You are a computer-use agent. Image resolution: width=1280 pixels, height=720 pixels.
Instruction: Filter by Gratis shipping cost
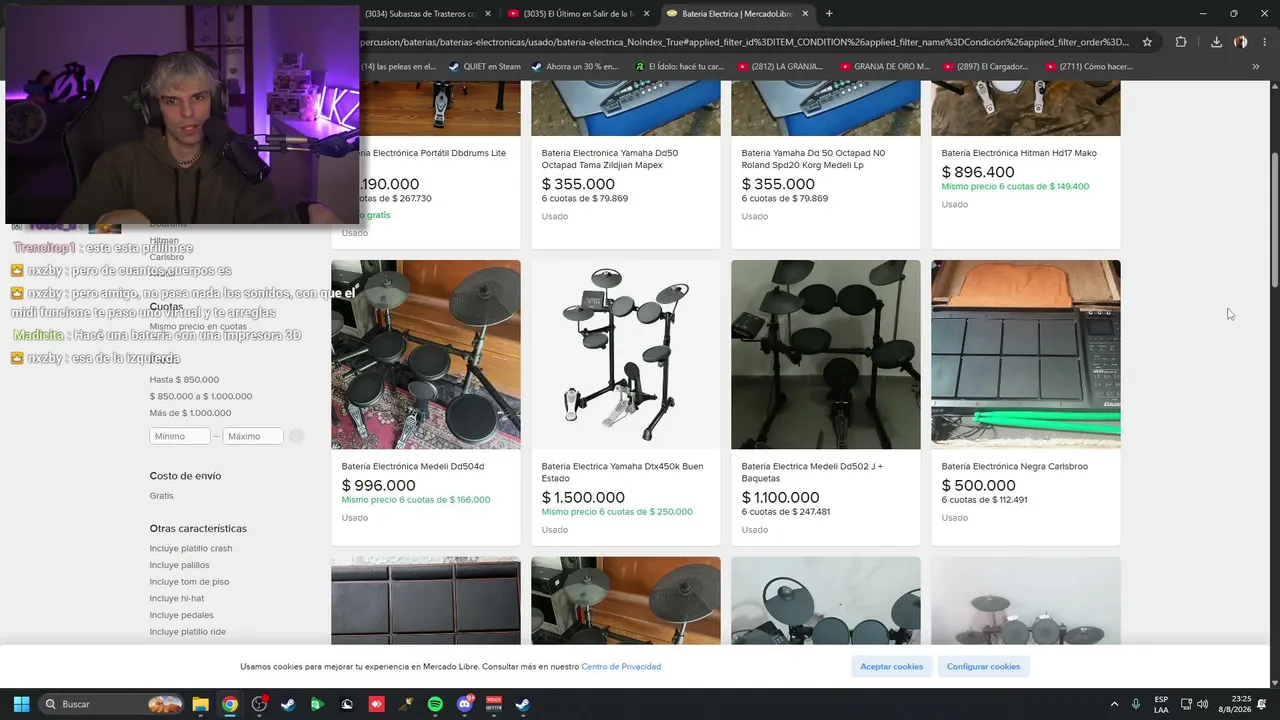[x=162, y=496]
